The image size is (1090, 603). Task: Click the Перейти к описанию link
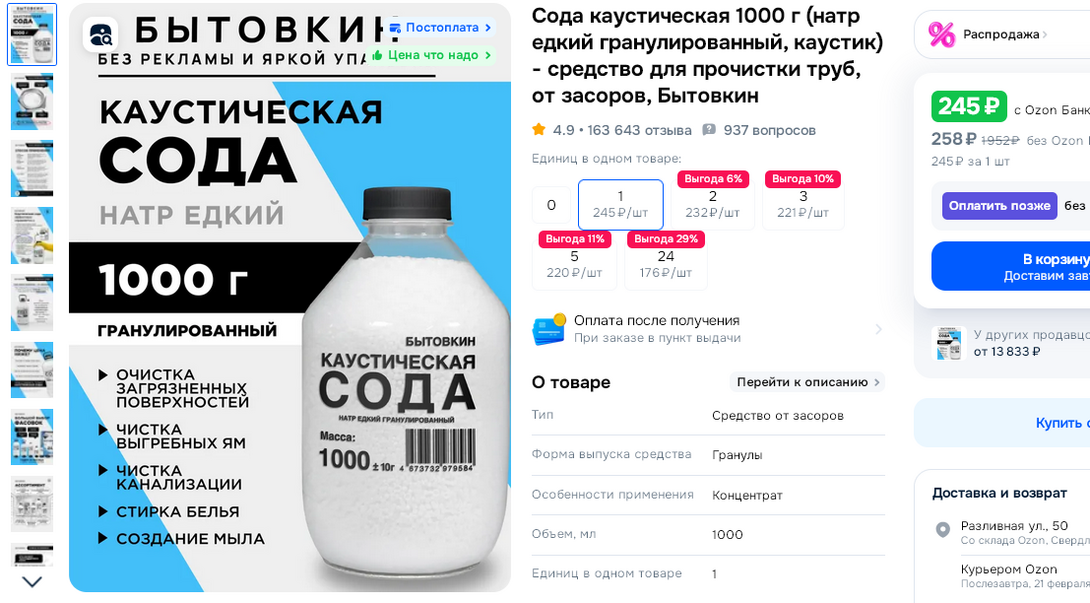pyautogui.click(x=806, y=382)
